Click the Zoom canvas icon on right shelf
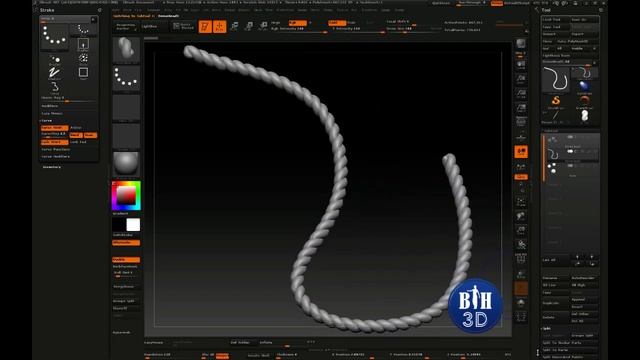640x360 pixels. [521, 79]
